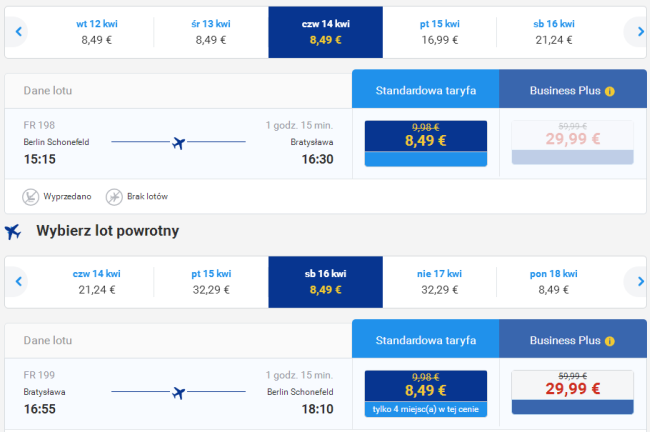Select return date pon 18 kwi
The width and height of the screenshot is (650, 432).
point(554,282)
